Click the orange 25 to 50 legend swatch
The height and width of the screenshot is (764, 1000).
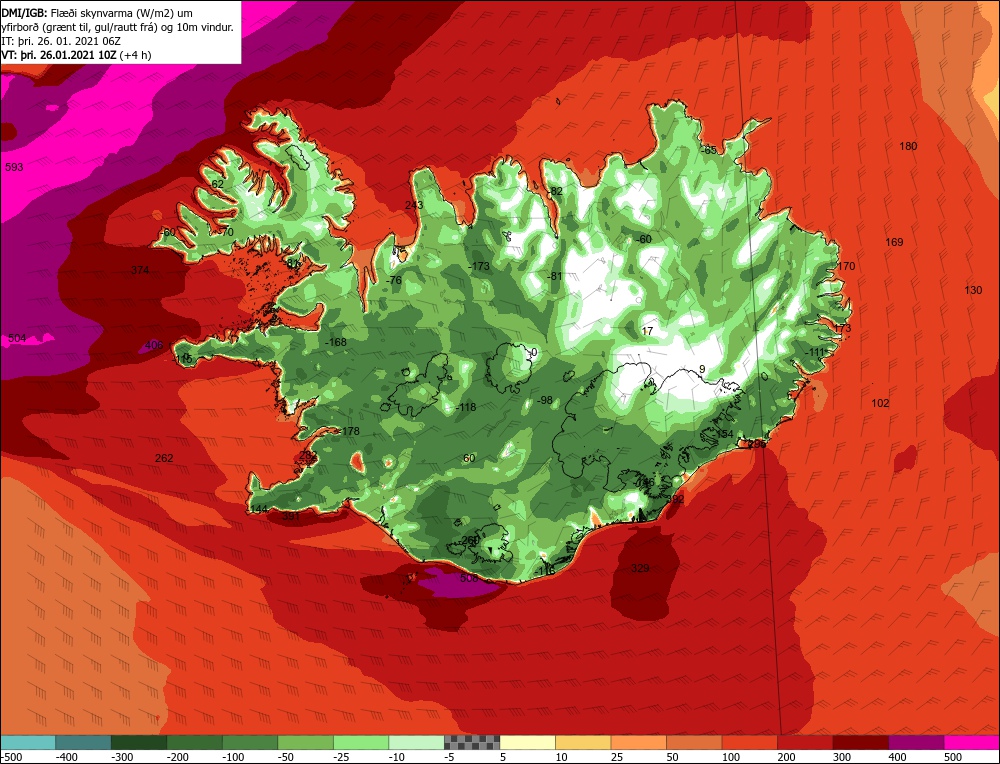coord(638,742)
